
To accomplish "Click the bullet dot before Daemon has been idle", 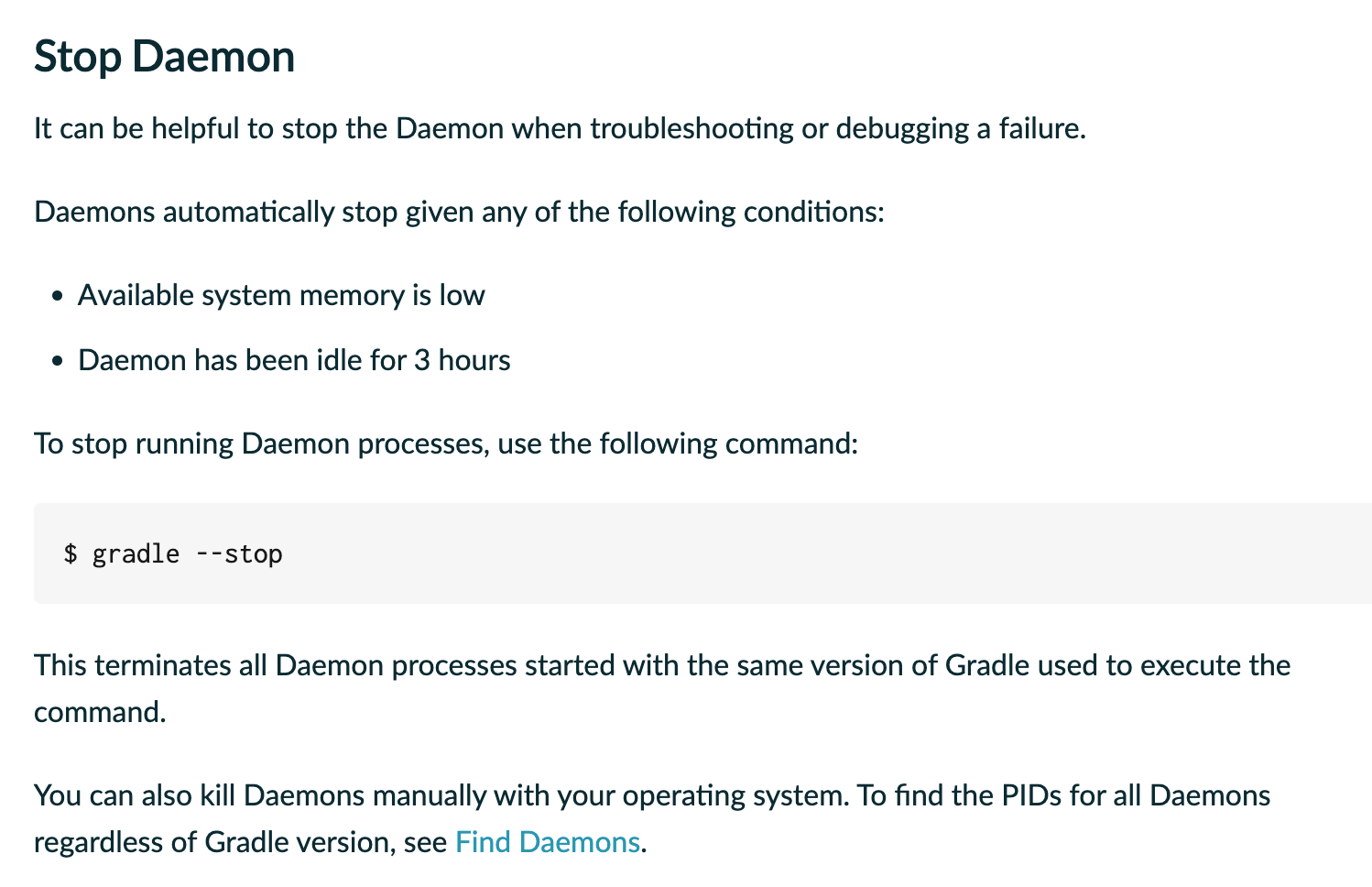I will [x=58, y=361].
